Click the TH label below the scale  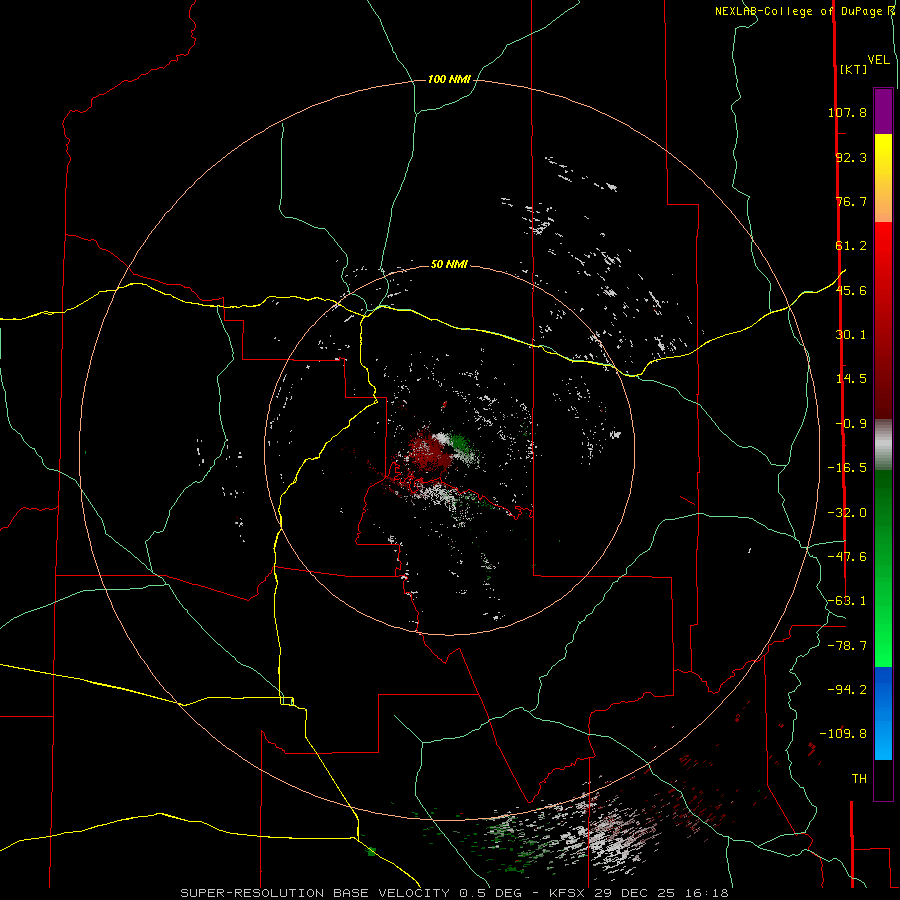coord(859,779)
